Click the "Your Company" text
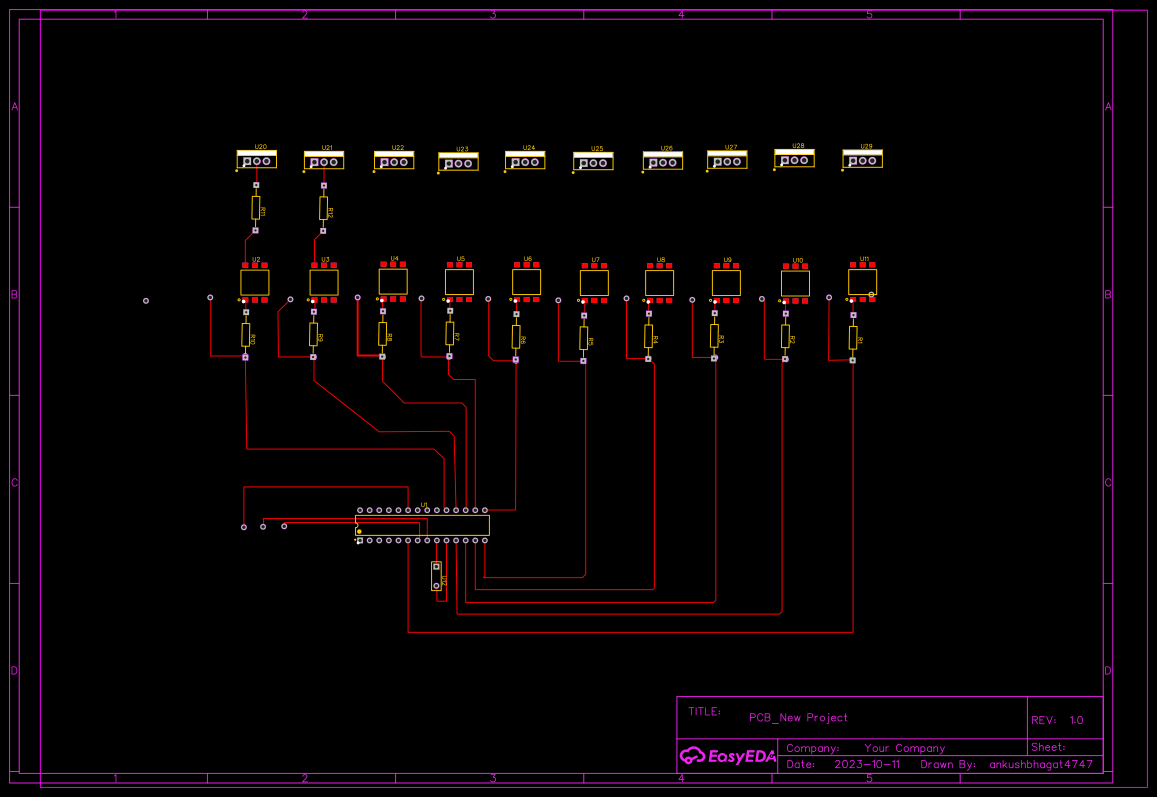Image resolution: width=1157 pixels, height=797 pixels. click(905, 748)
